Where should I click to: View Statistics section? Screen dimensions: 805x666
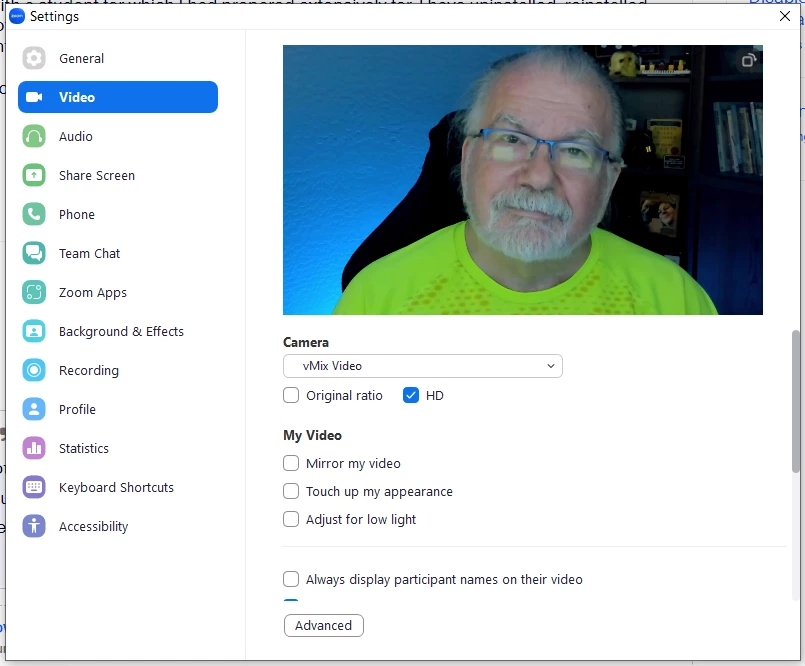coord(118,448)
